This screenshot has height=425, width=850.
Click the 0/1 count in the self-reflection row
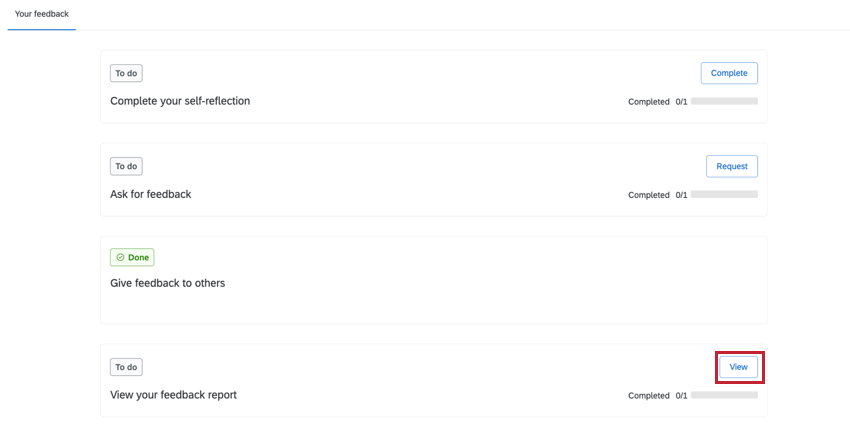tap(681, 102)
